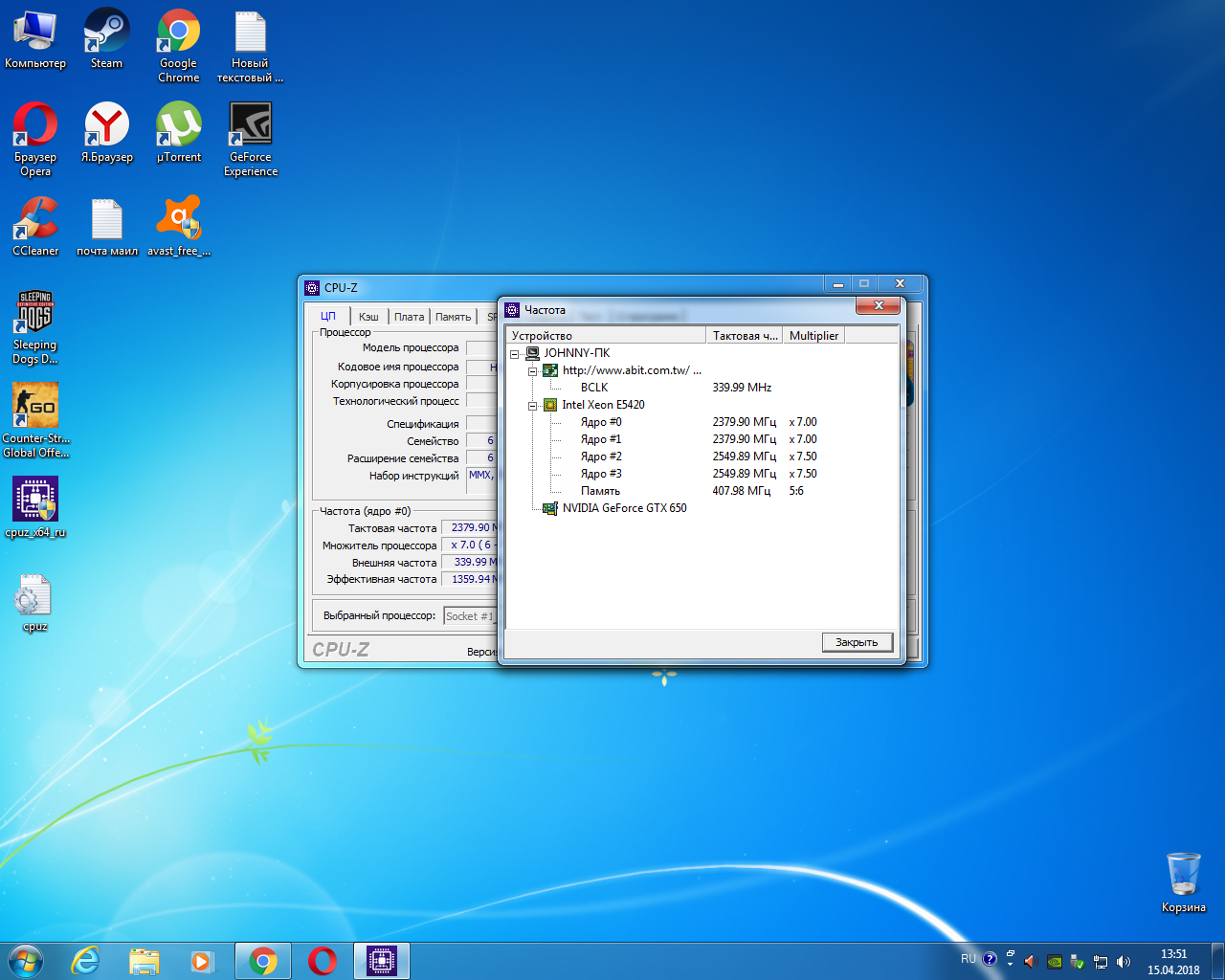The width and height of the screenshot is (1225, 980).
Task: Open the Выбранный процессор Socket #1 dropdown
Action: click(470, 616)
